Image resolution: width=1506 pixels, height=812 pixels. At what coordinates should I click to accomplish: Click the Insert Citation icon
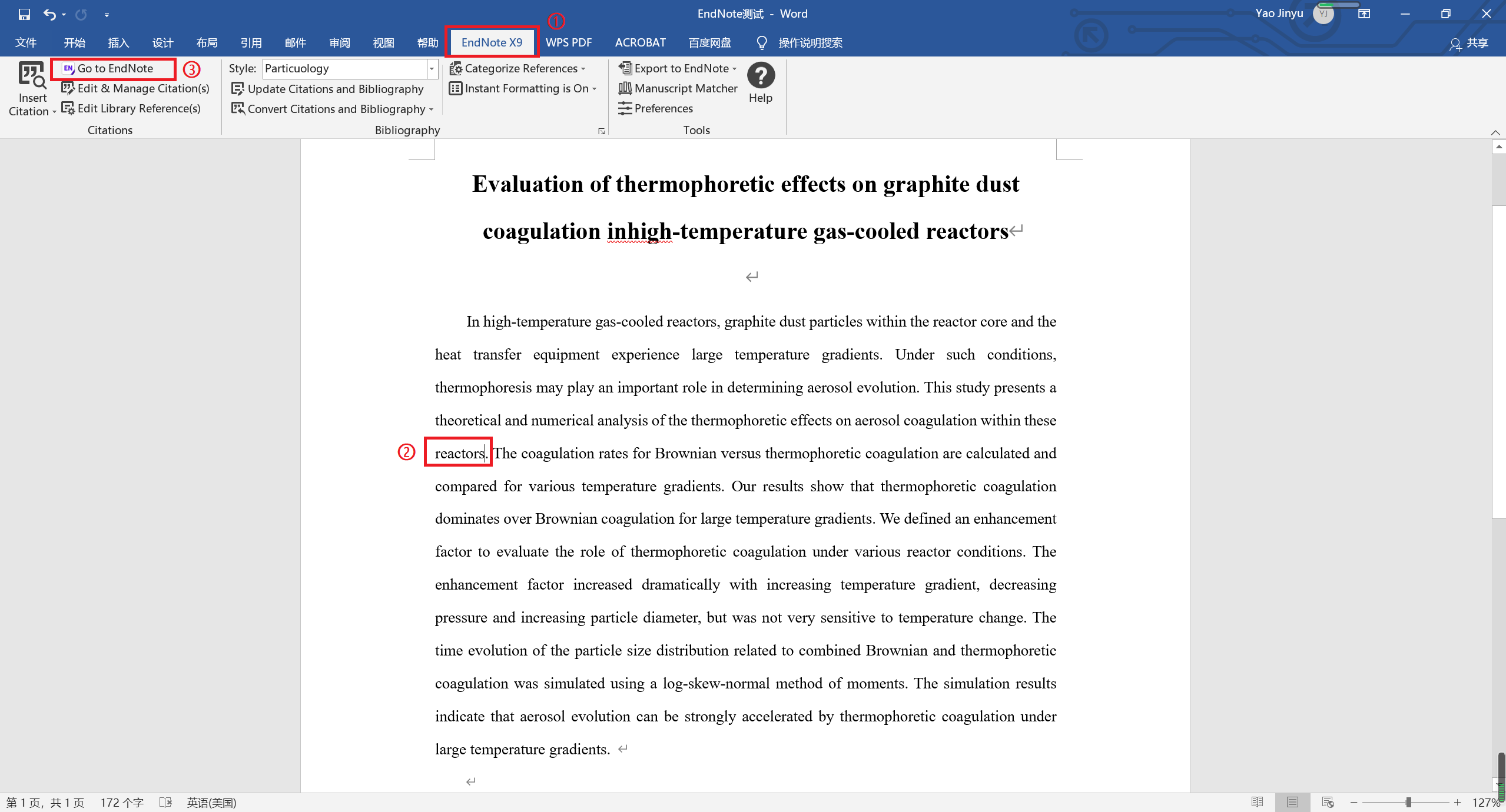pos(32,75)
